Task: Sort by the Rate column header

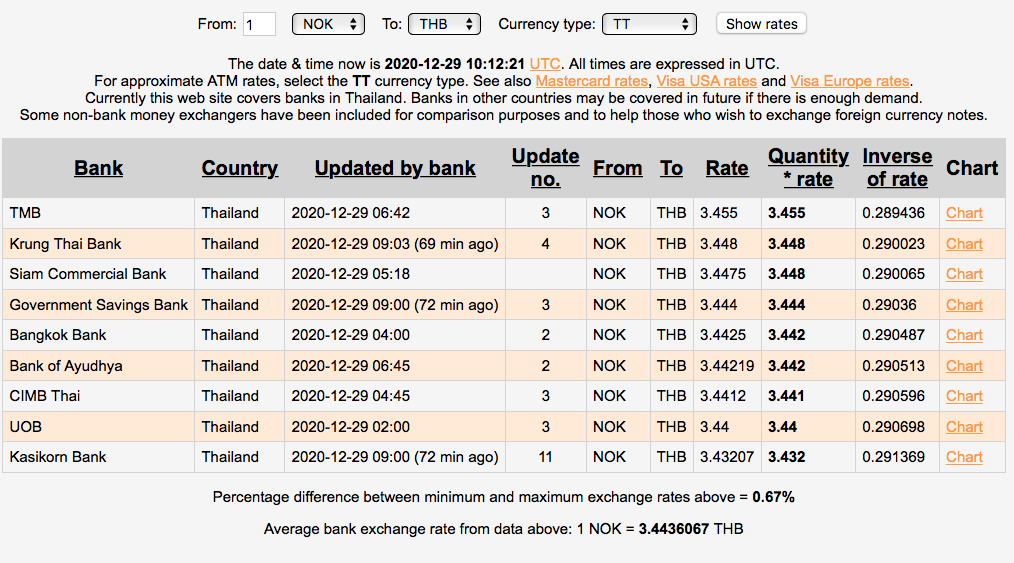Action: click(x=726, y=168)
